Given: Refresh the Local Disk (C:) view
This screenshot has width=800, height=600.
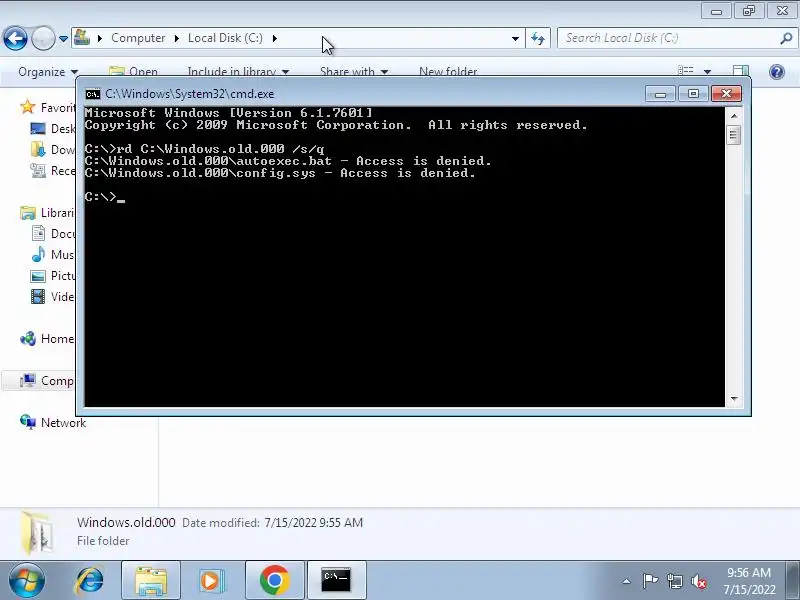Looking at the screenshot, I should pos(538,38).
